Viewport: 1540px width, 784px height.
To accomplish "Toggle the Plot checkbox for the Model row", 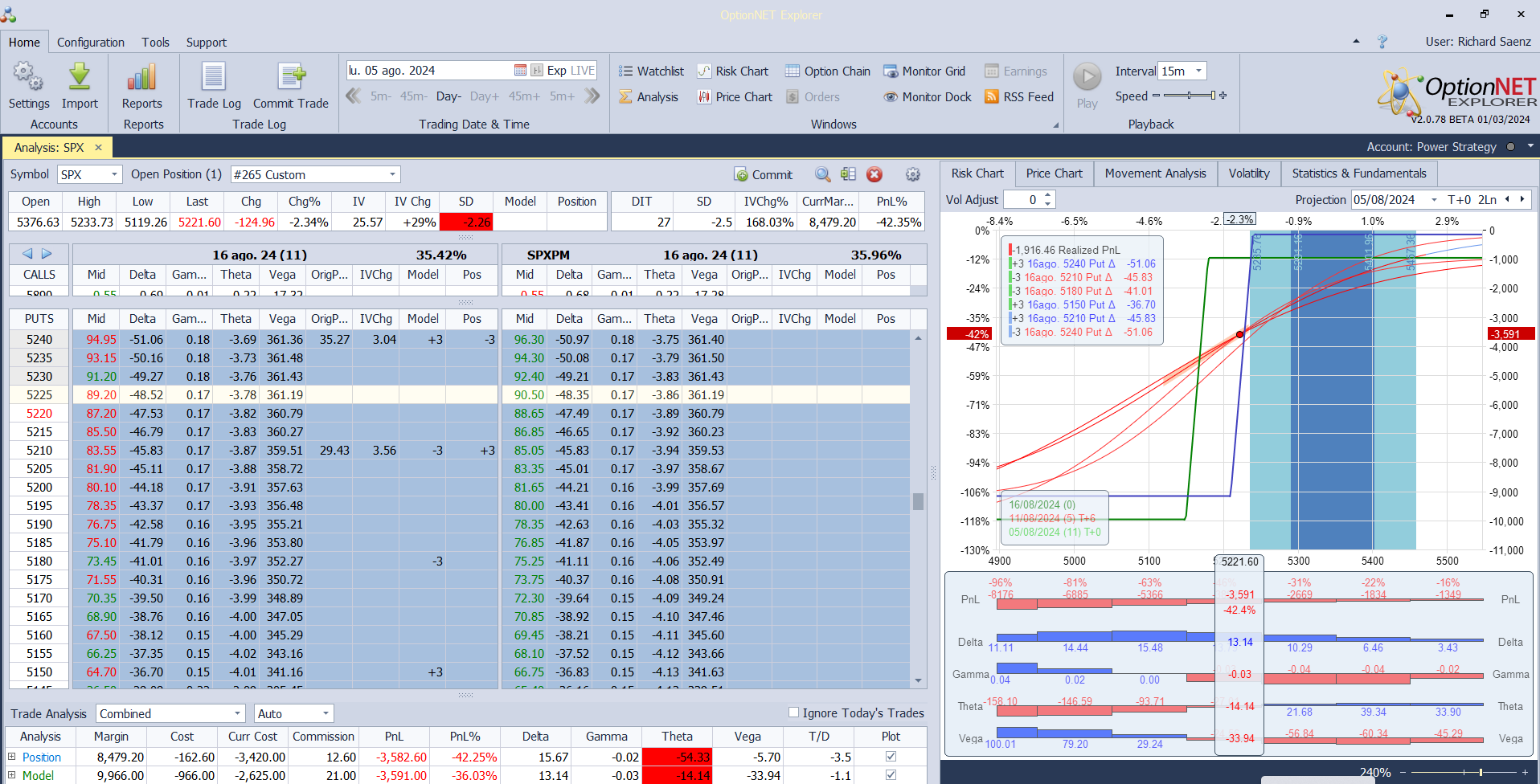I will pyautogui.click(x=891, y=774).
